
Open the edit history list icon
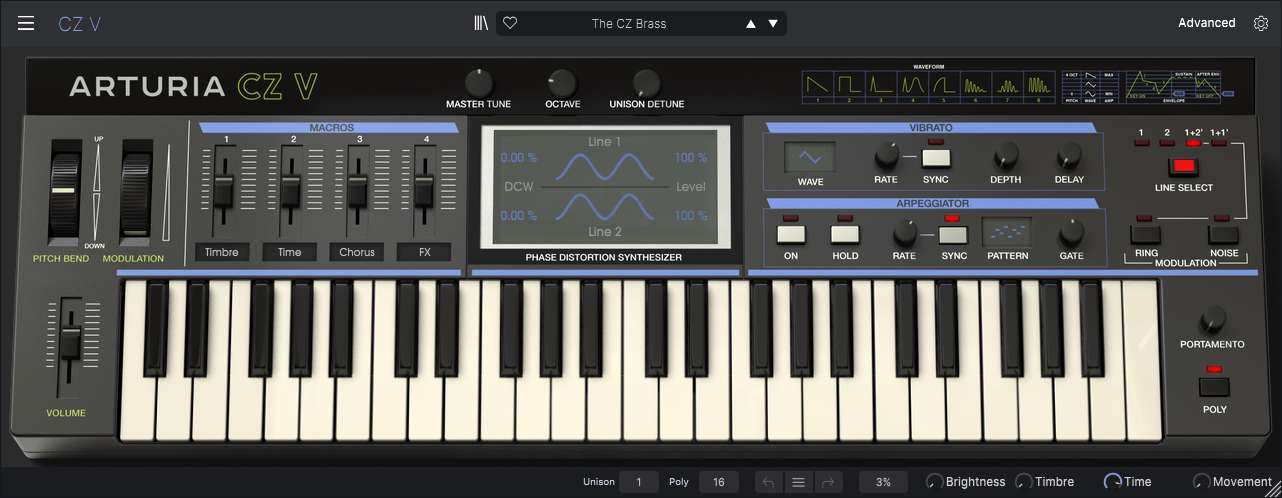798,482
